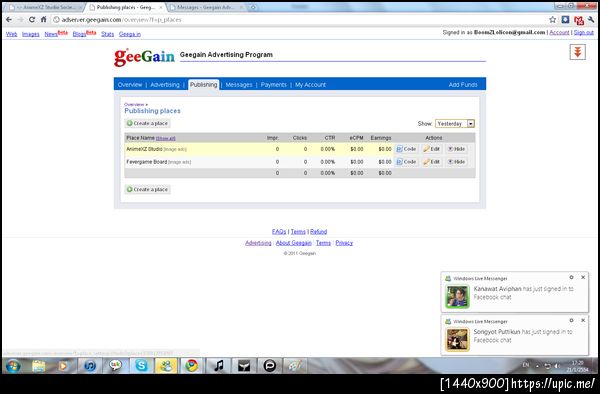The image size is (600, 394).
Task: Open Windows Explorer from the taskbar
Action: pos(39,366)
